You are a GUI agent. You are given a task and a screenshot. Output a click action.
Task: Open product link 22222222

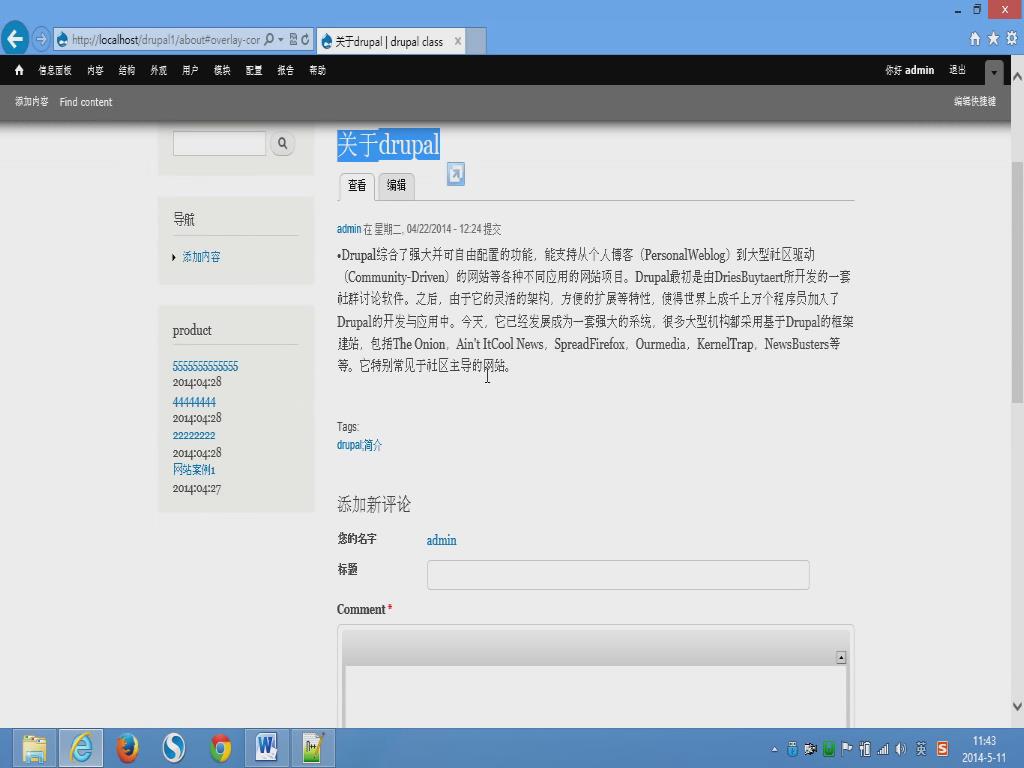click(194, 436)
